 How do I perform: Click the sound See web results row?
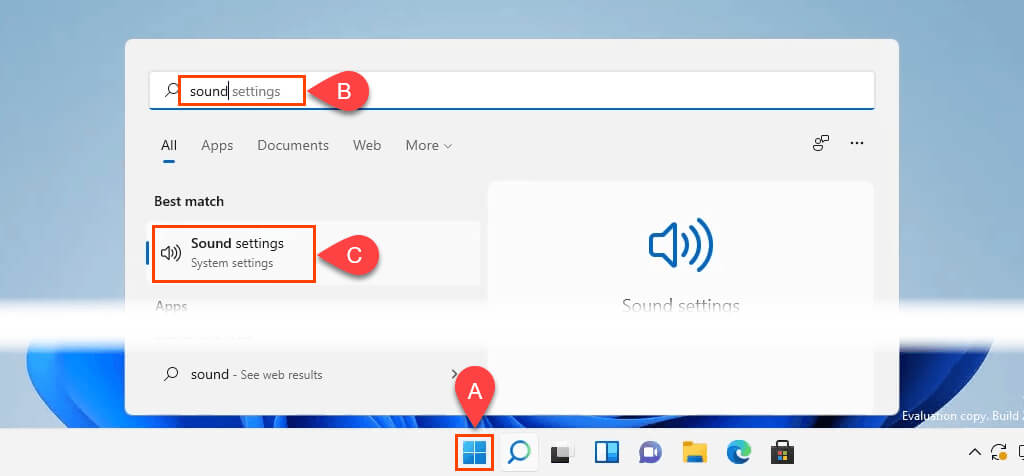pyautogui.click(x=305, y=374)
